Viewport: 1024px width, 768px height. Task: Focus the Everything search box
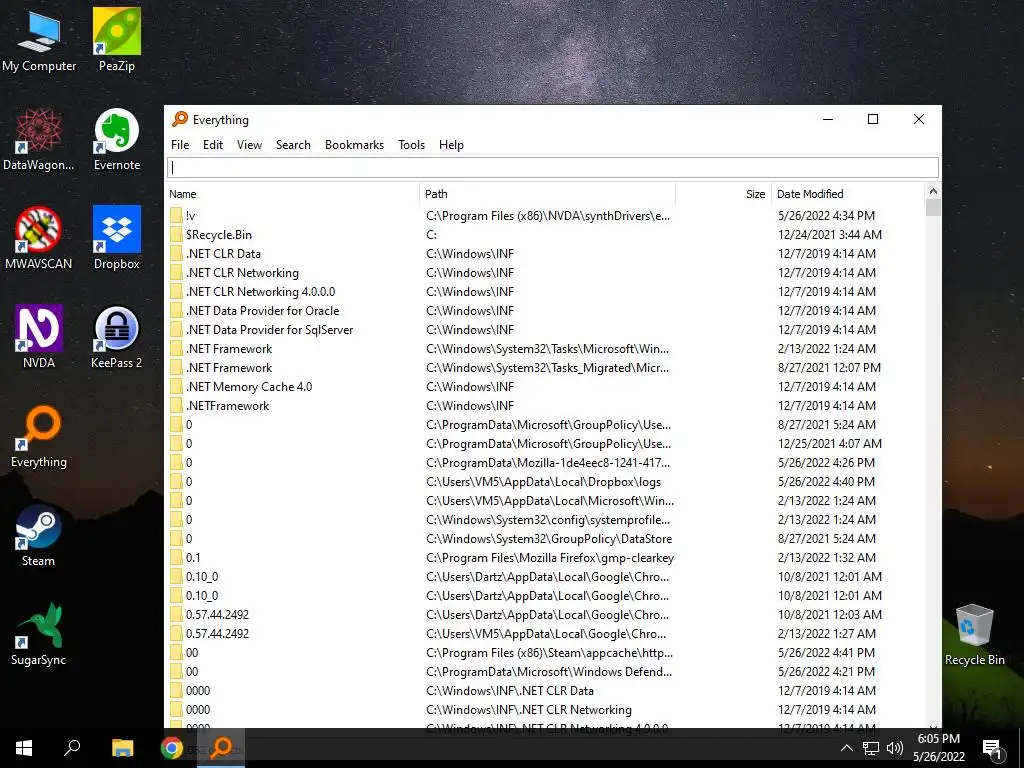(552, 168)
